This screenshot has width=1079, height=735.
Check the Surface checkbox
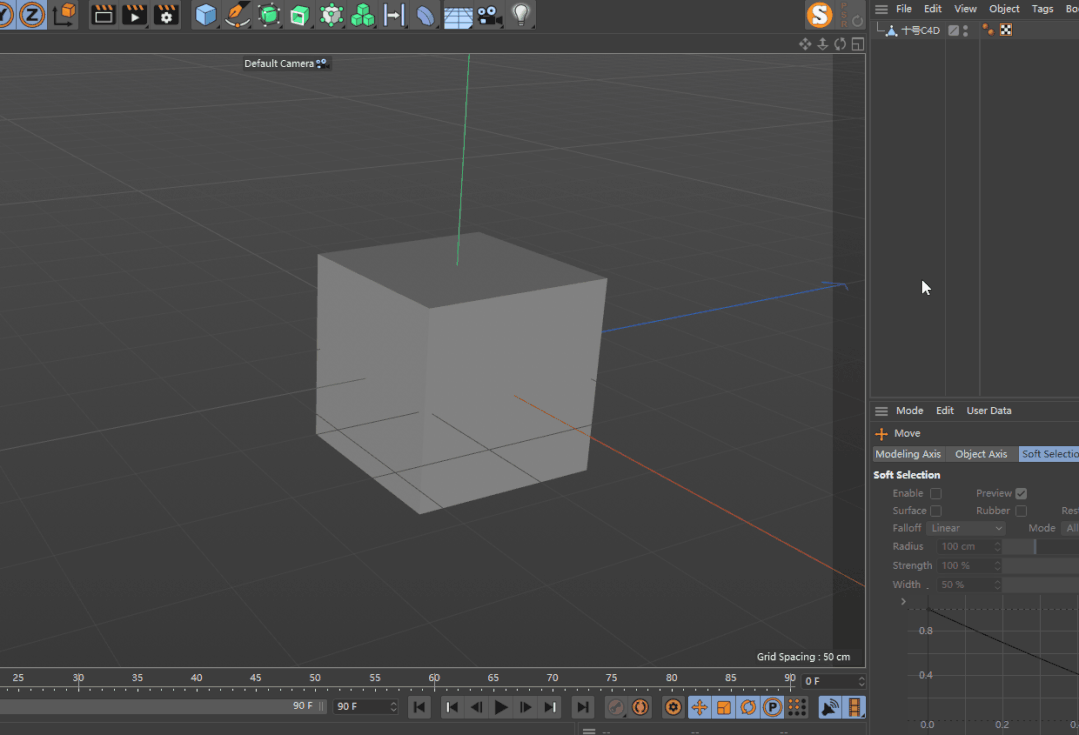tap(936, 511)
